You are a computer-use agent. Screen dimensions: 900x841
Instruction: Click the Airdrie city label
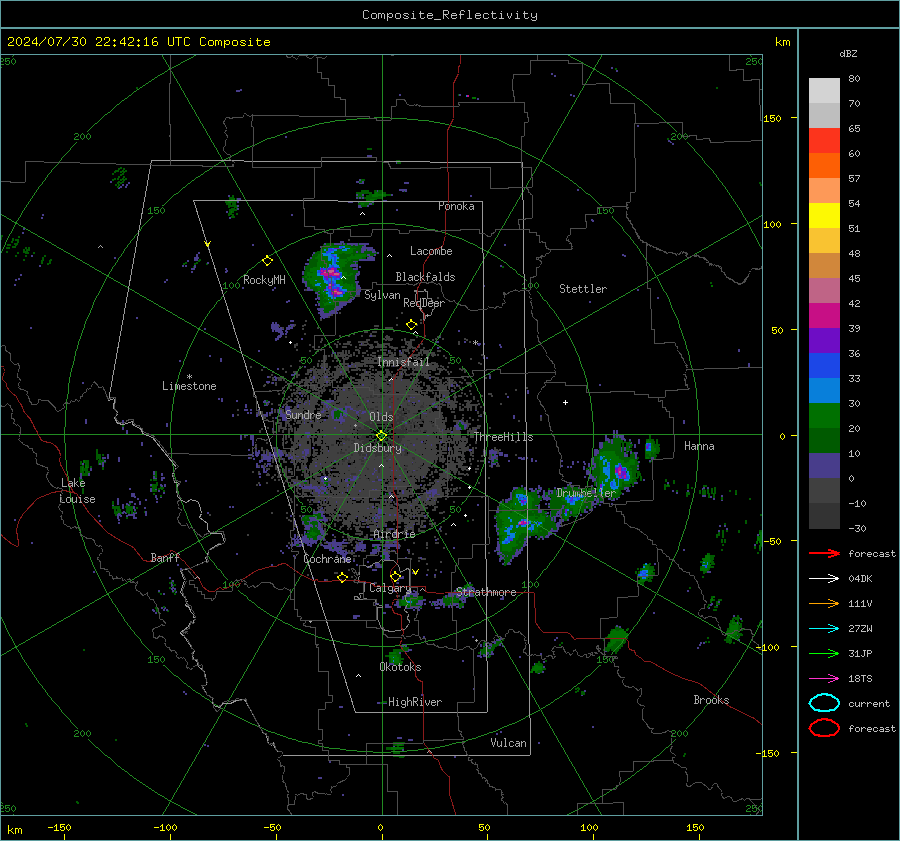(394, 534)
